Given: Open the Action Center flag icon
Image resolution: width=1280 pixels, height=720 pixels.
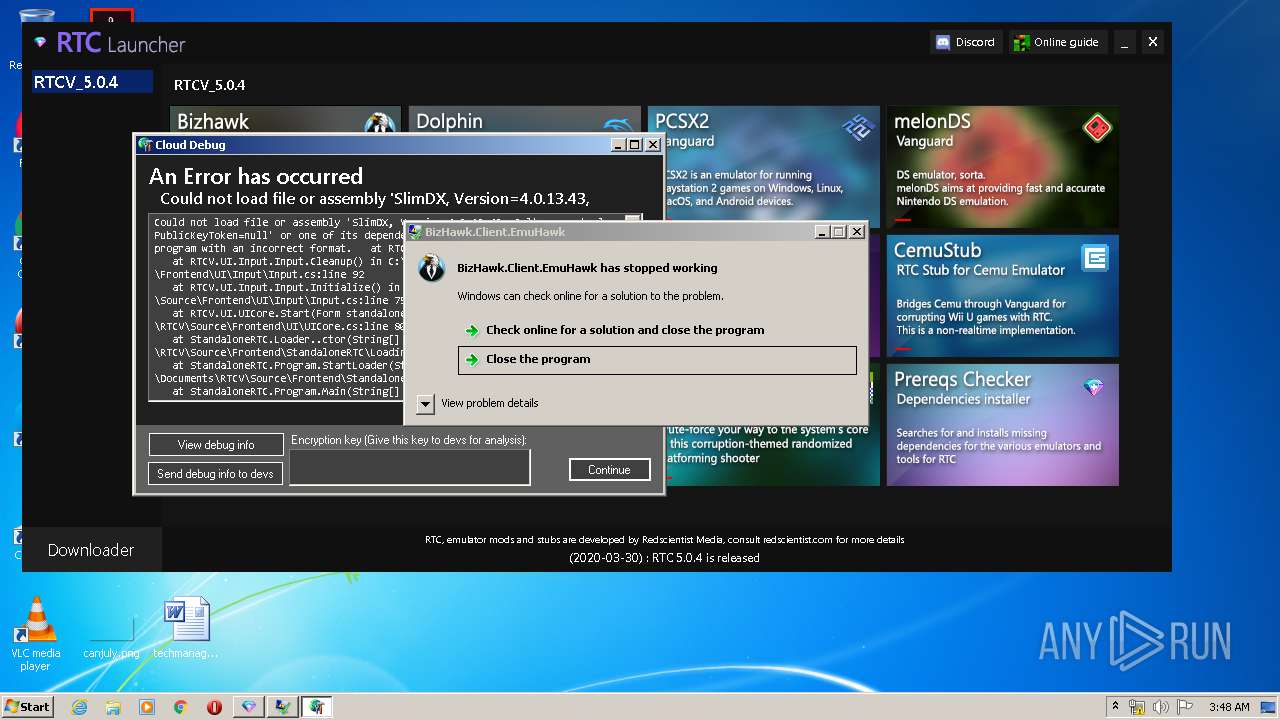Looking at the screenshot, I should pos(1185,707).
